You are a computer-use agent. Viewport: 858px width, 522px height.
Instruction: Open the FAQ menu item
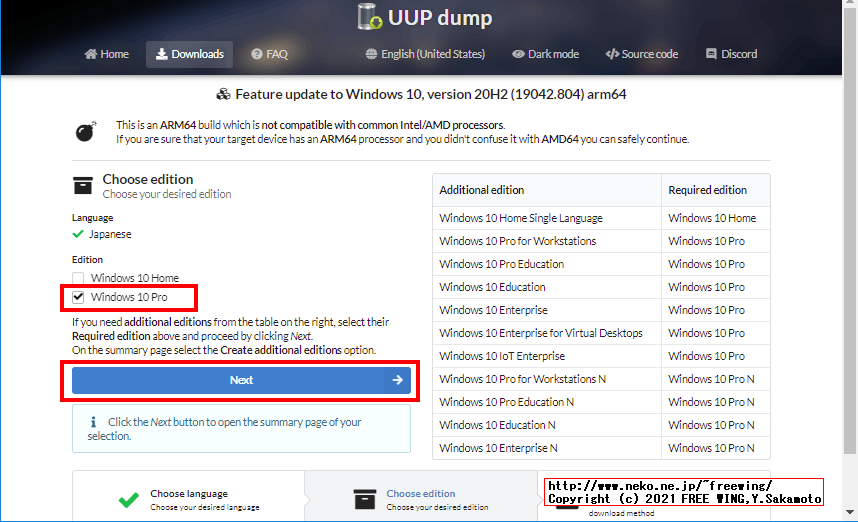[x=269, y=54]
